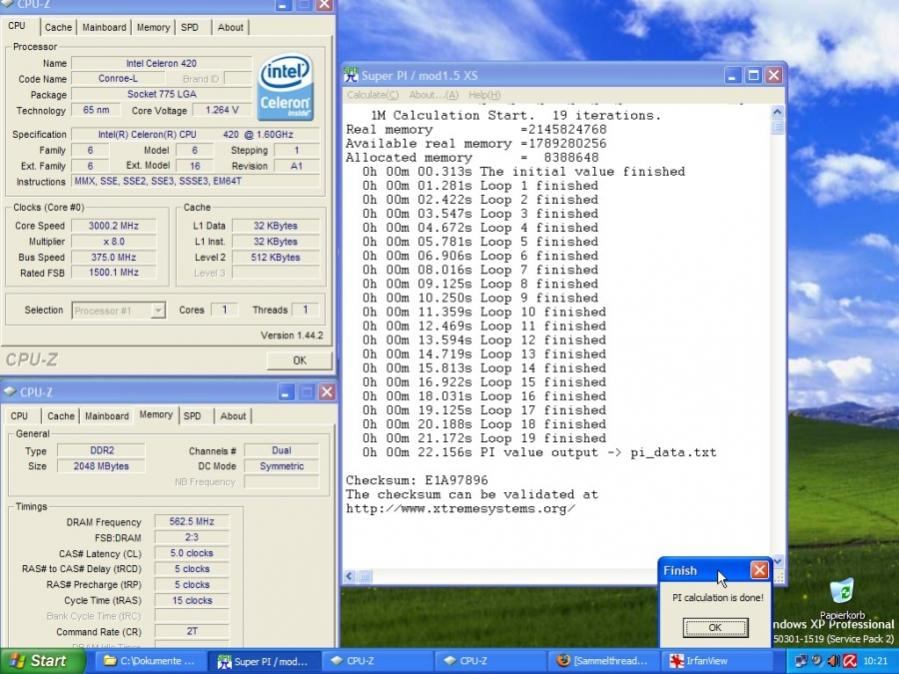Click the Channels value Dual

(x=282, y=450)
